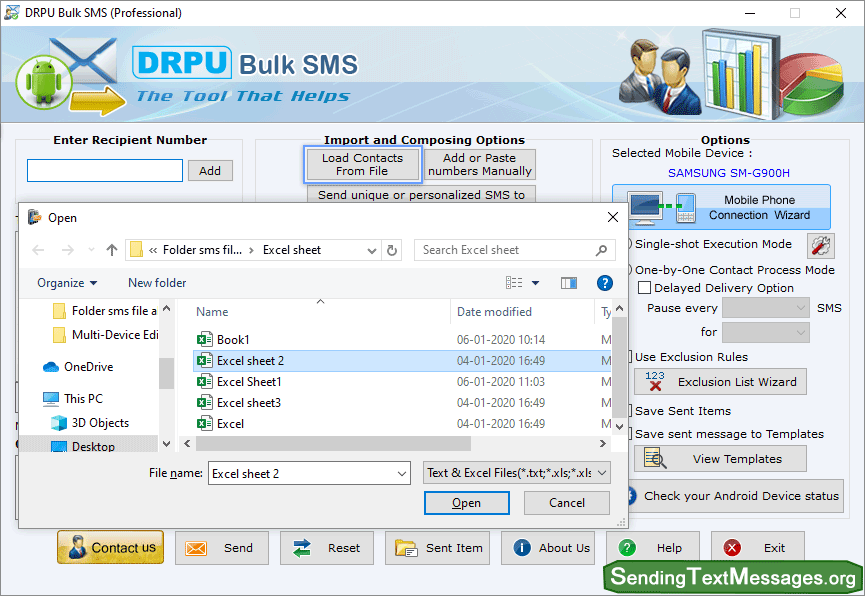The height and width of the screenshot is (596, 865).
Task: Click Contact us person icon
Action: pos(77,547)
